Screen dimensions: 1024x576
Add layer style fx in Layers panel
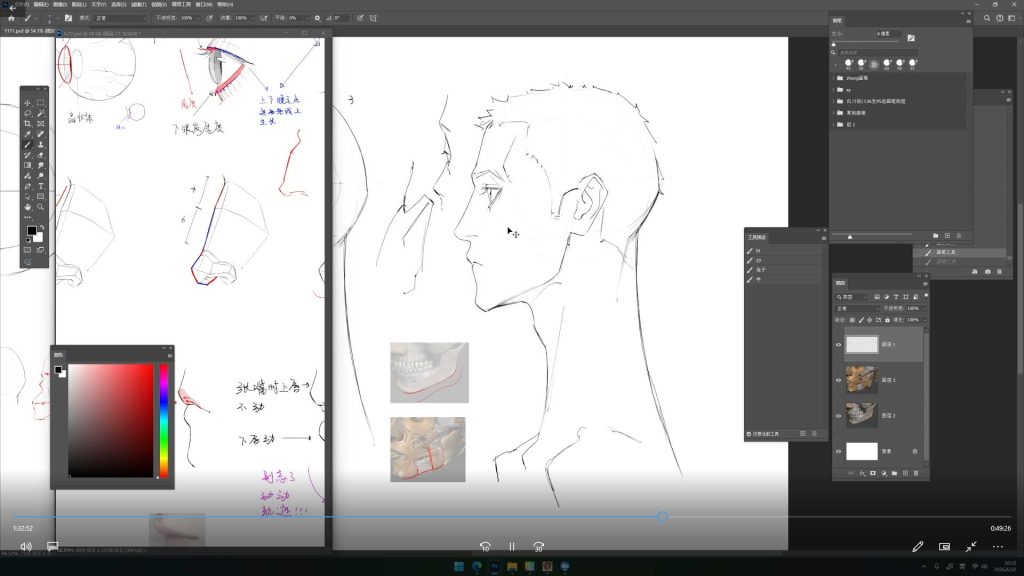[x=862, y=473]
